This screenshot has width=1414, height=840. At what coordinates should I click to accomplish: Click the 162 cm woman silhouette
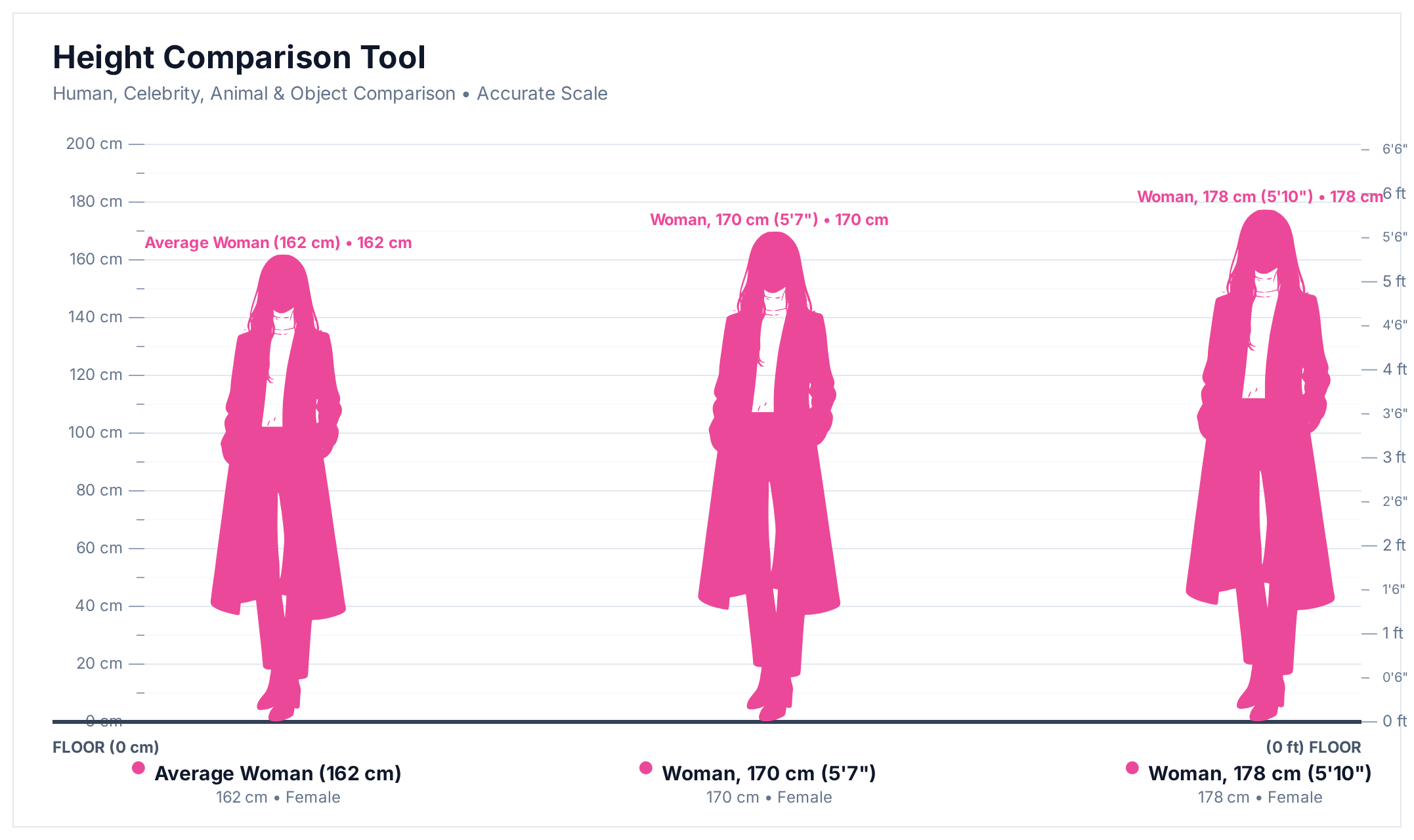(x=278, y=488)
